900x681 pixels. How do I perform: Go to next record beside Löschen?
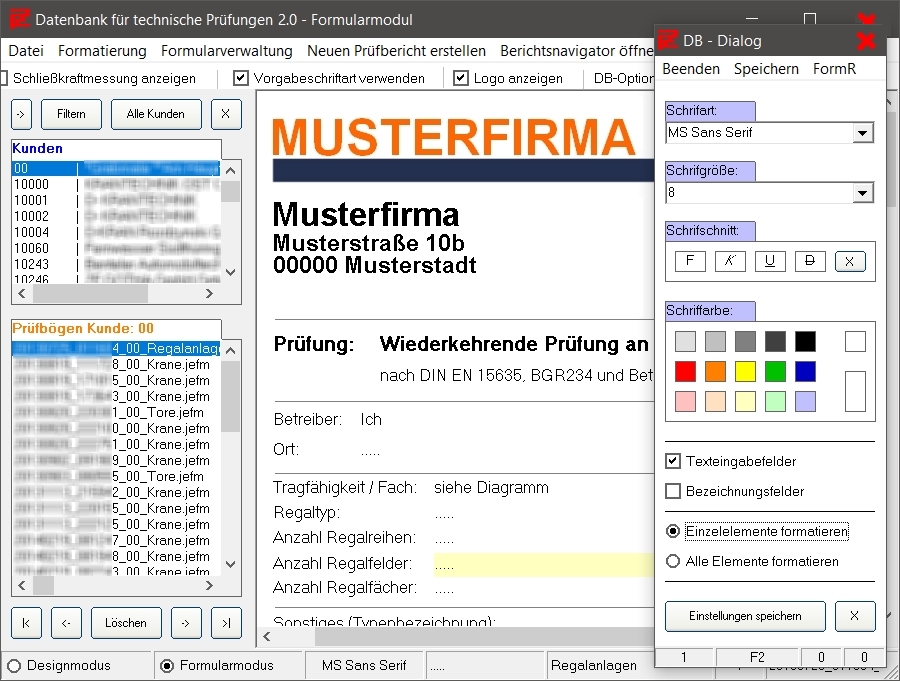(x=186, y=623)
